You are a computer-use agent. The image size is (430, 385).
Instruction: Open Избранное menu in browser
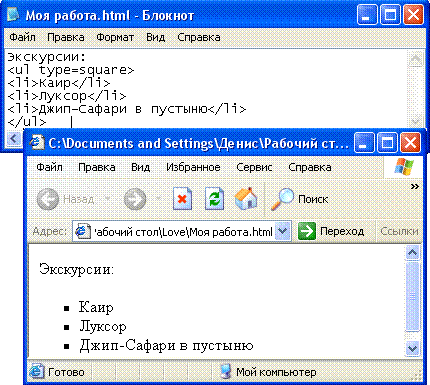point(193,167)
